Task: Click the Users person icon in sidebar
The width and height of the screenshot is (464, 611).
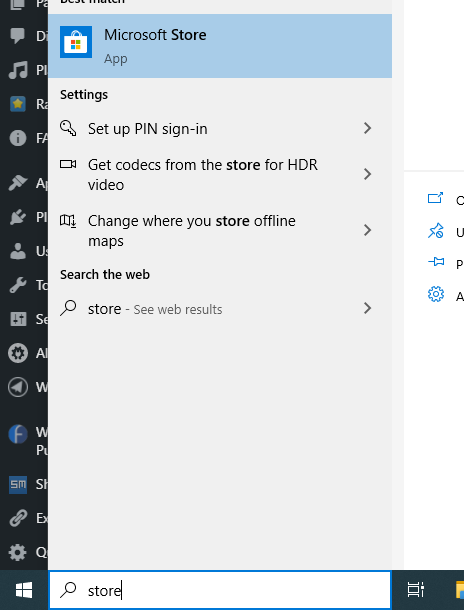Action: 18,251
